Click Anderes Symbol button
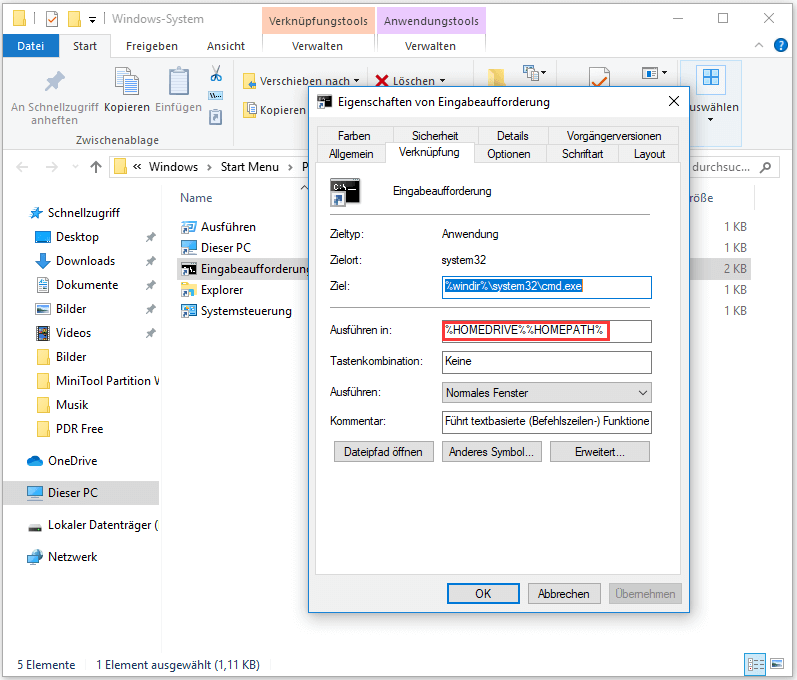This screenshot has width=797, height=680. pos(491,452)
